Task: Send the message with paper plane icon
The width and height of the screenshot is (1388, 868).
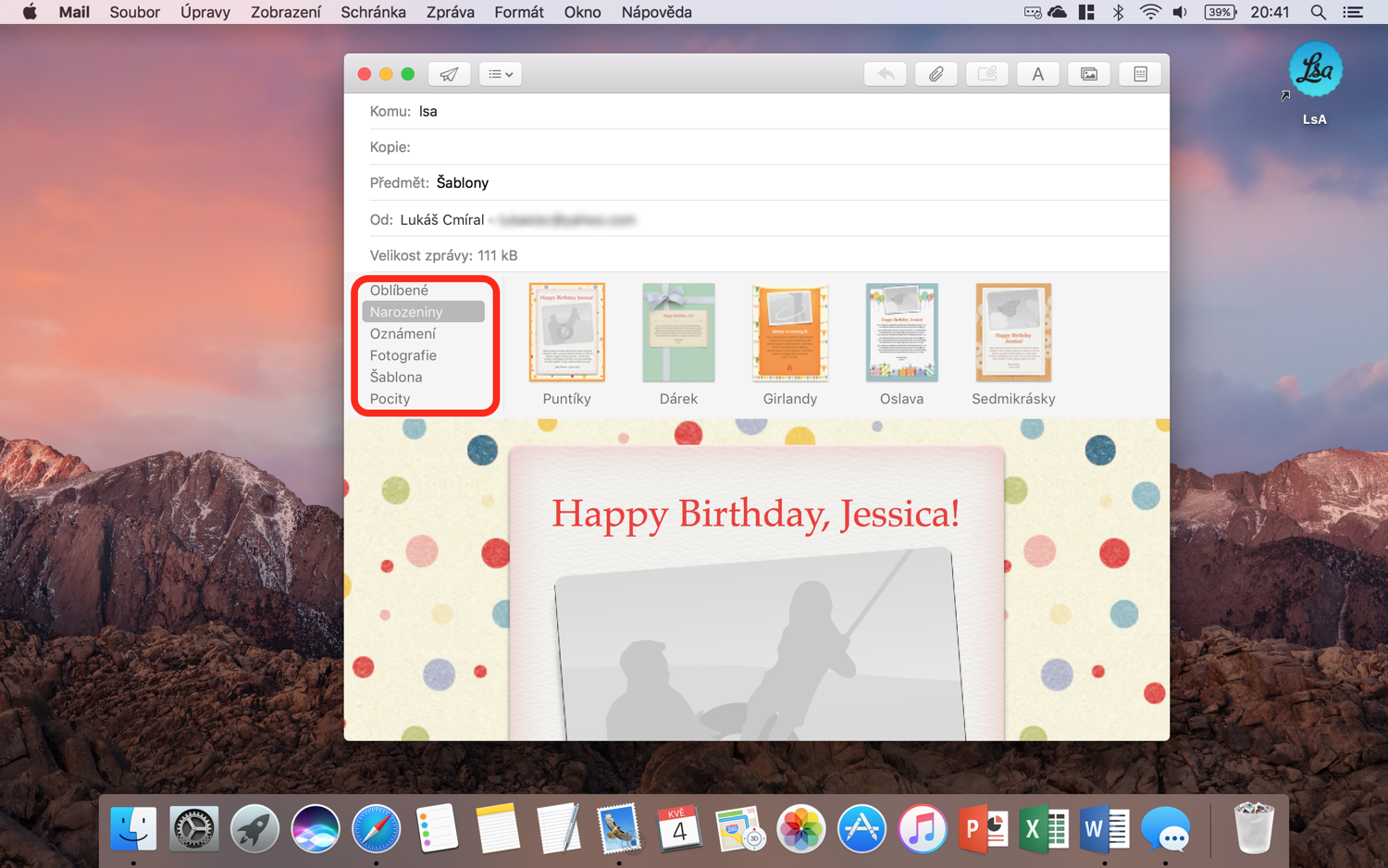Action: click(449, 74)
